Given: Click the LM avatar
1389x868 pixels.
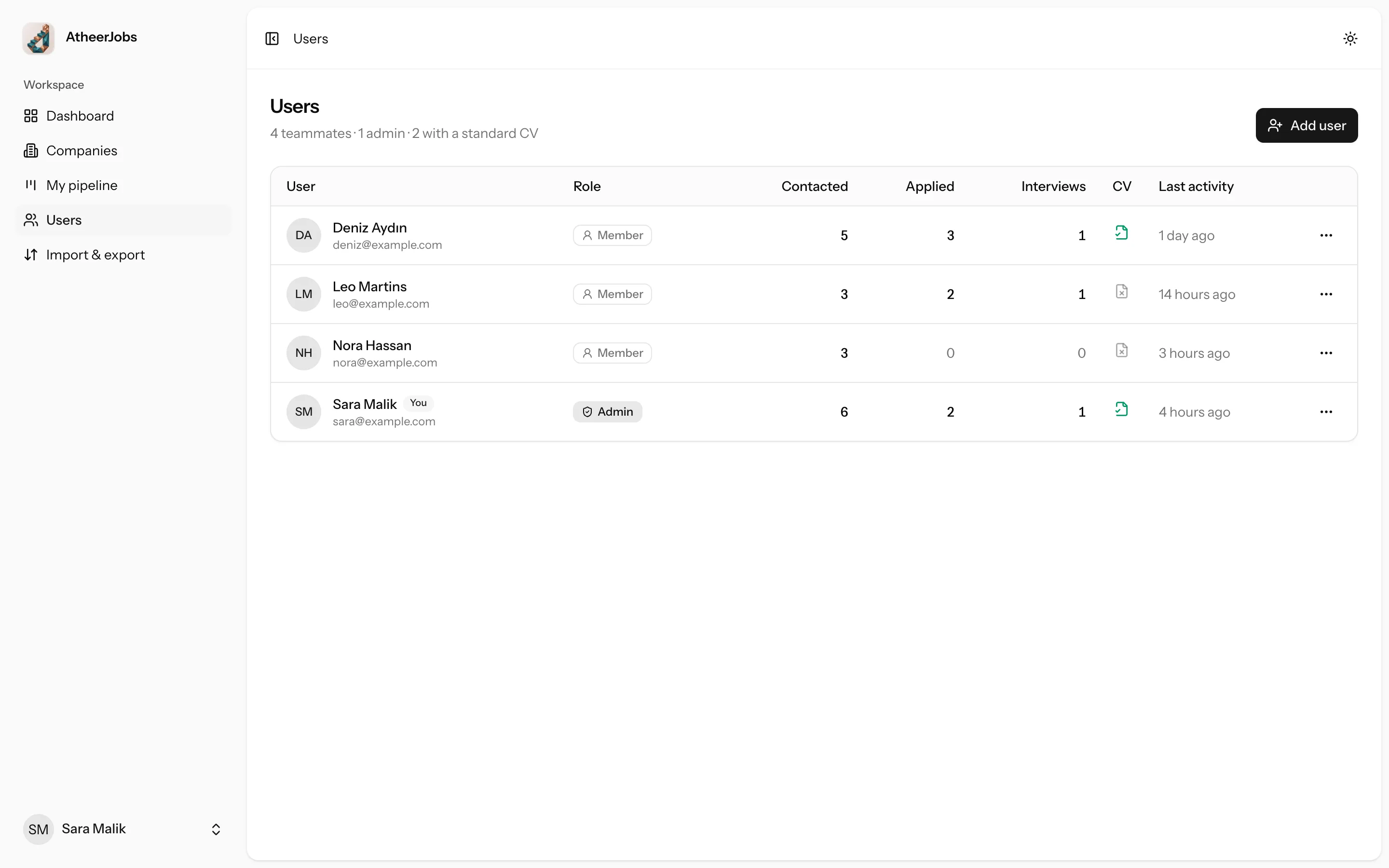Looking at the screenshot, I should point(304,294).
